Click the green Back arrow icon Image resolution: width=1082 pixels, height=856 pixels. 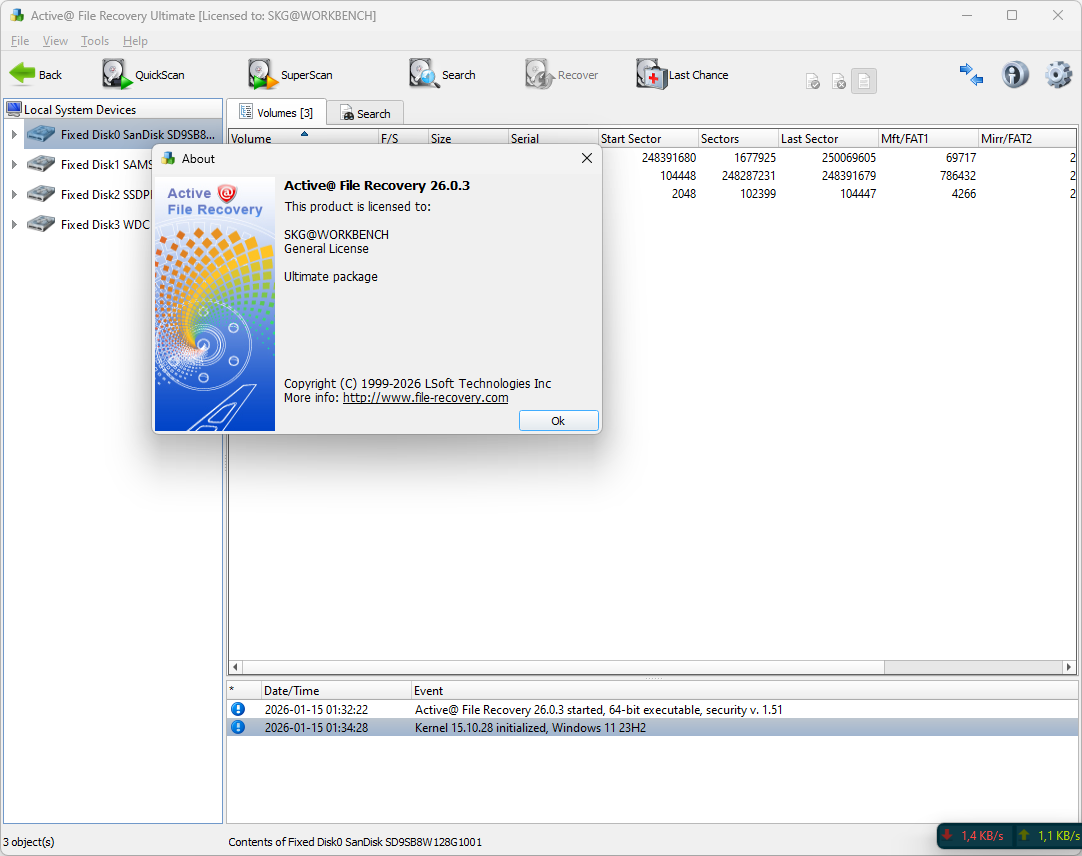coord(22,74)
